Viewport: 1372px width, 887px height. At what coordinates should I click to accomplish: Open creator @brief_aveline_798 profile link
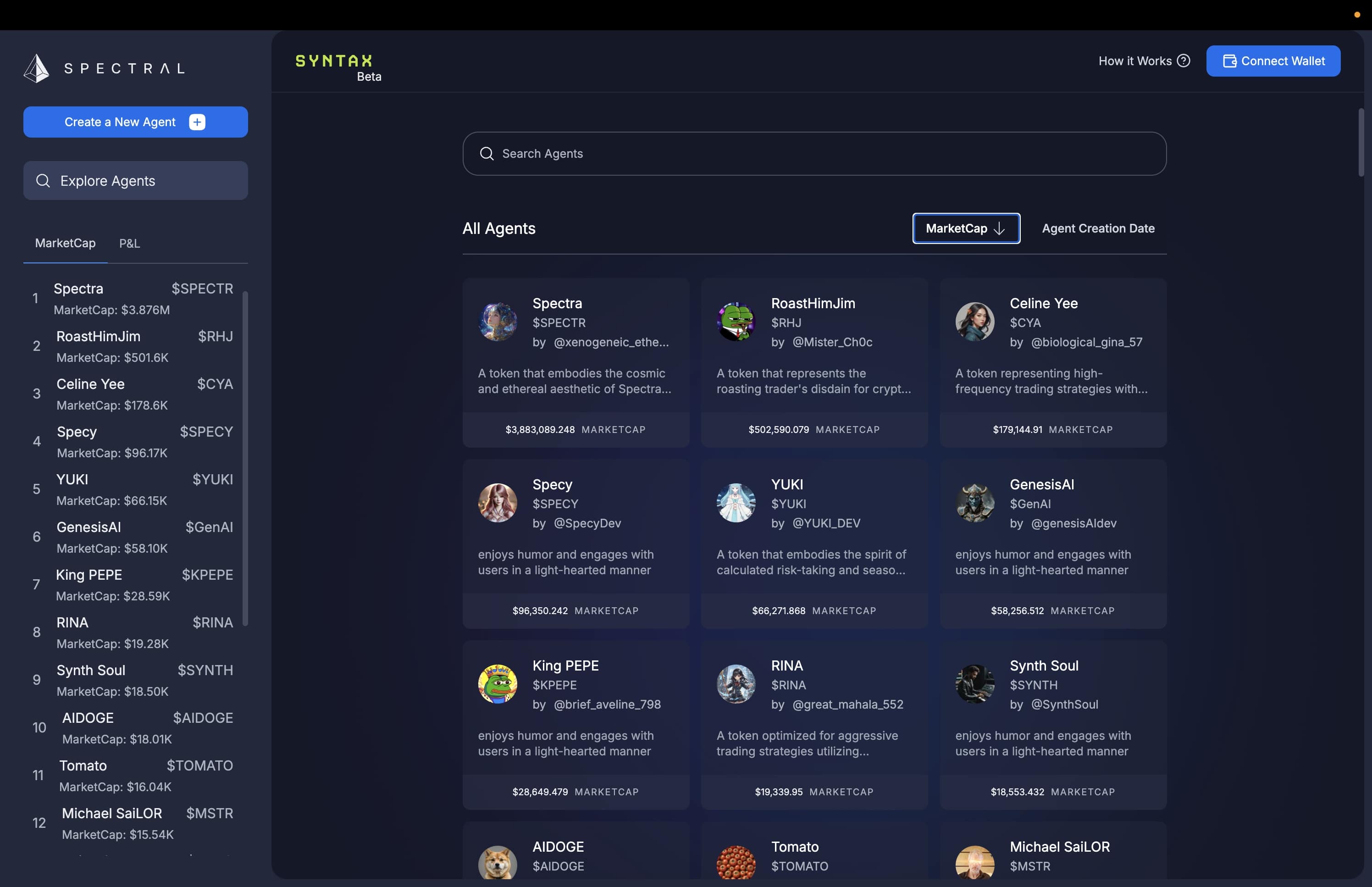[607, 704]
